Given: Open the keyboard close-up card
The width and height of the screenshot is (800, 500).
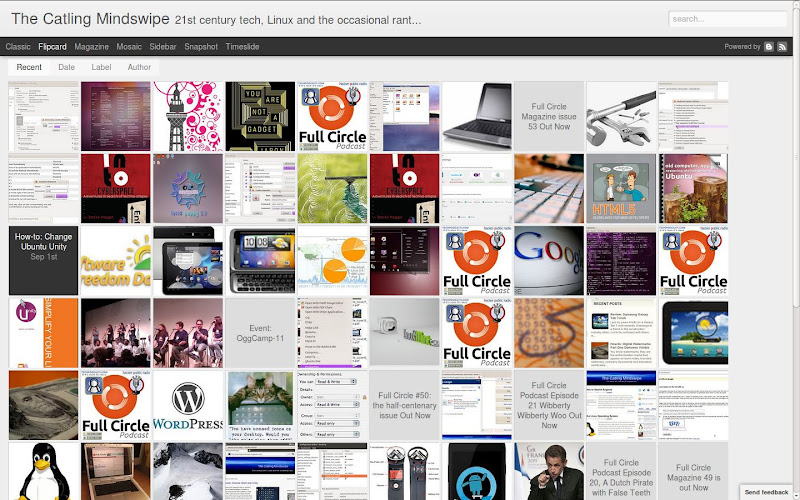Looking at the screenshot, I should [549, 189].
